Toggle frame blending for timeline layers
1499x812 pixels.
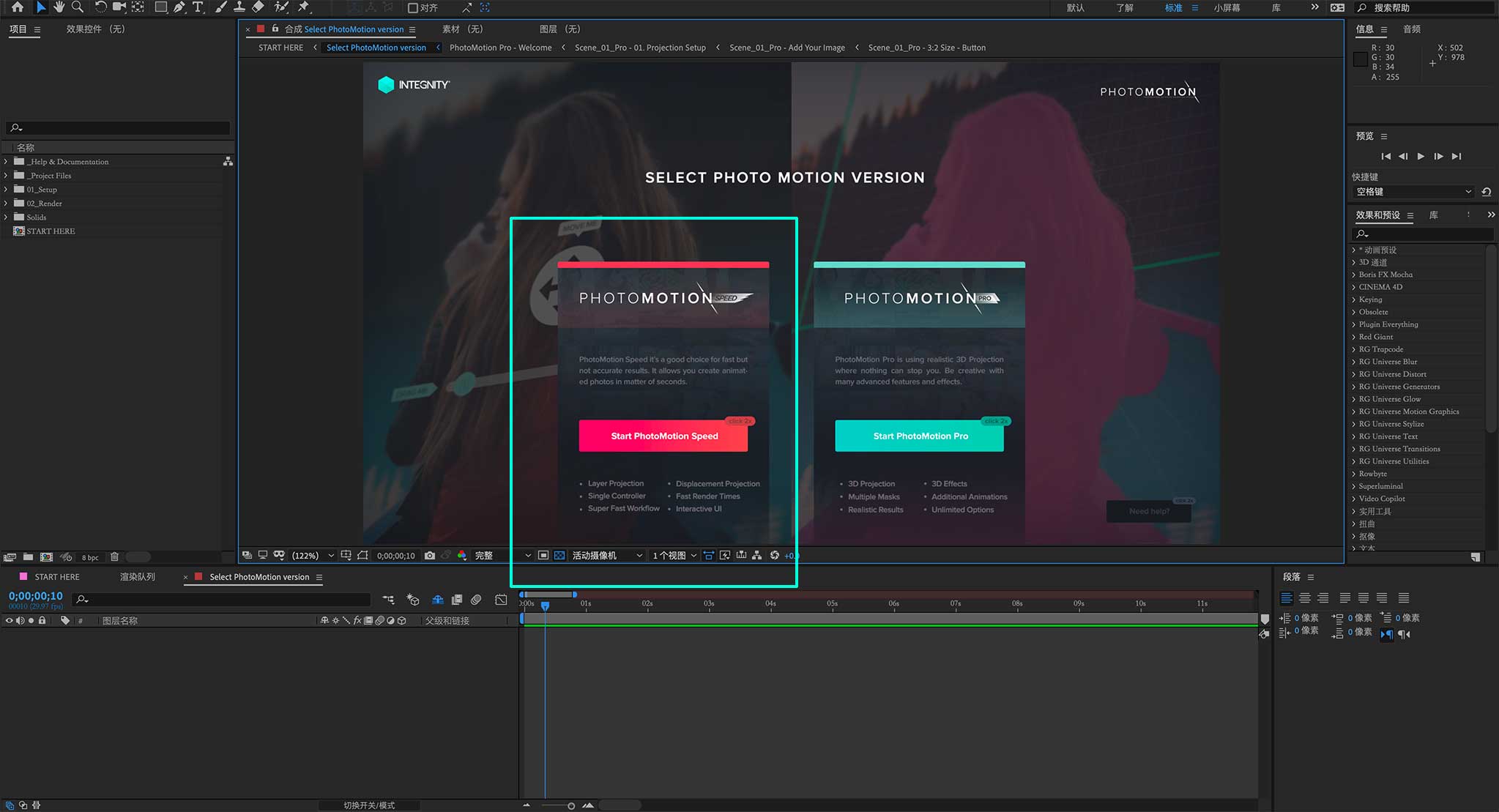pos(457,600)
